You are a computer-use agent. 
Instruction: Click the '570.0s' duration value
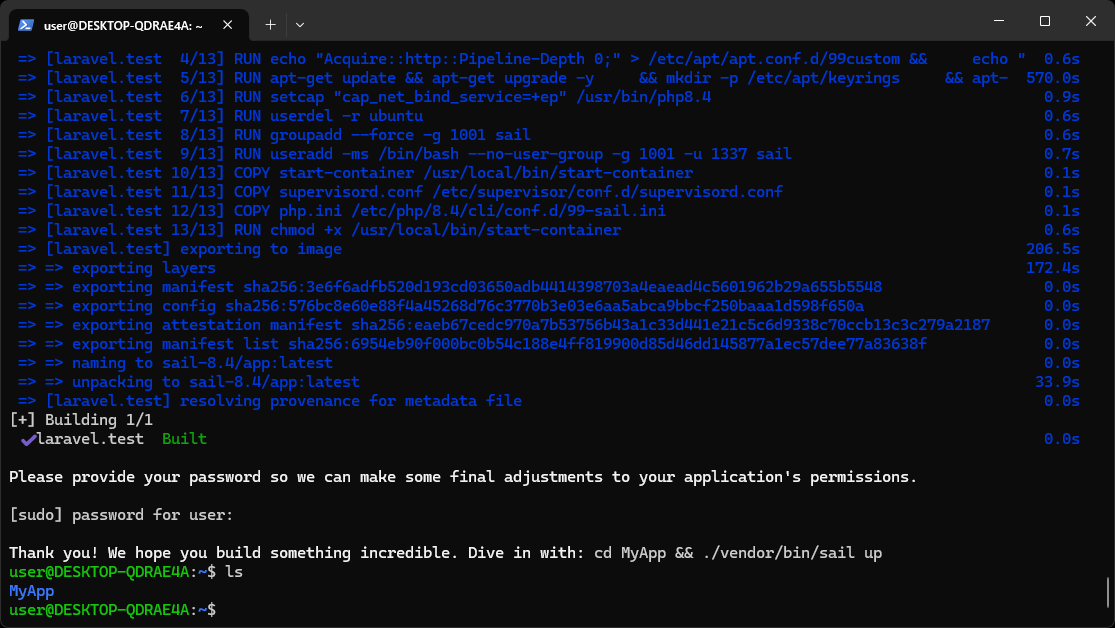pyautogui.click(x=1052, y=78)
